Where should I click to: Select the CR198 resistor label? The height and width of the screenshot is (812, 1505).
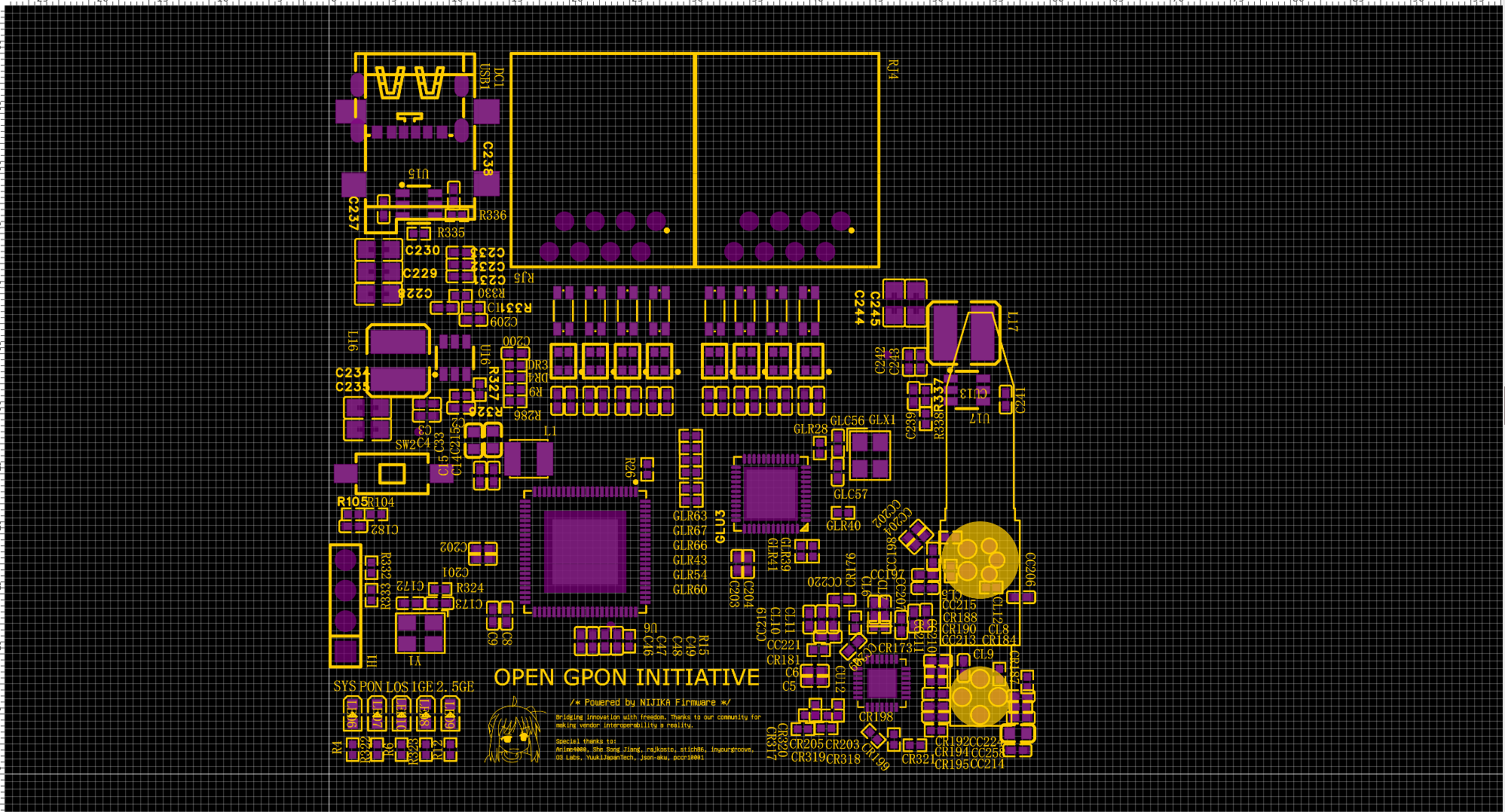(x=876, y=717)
